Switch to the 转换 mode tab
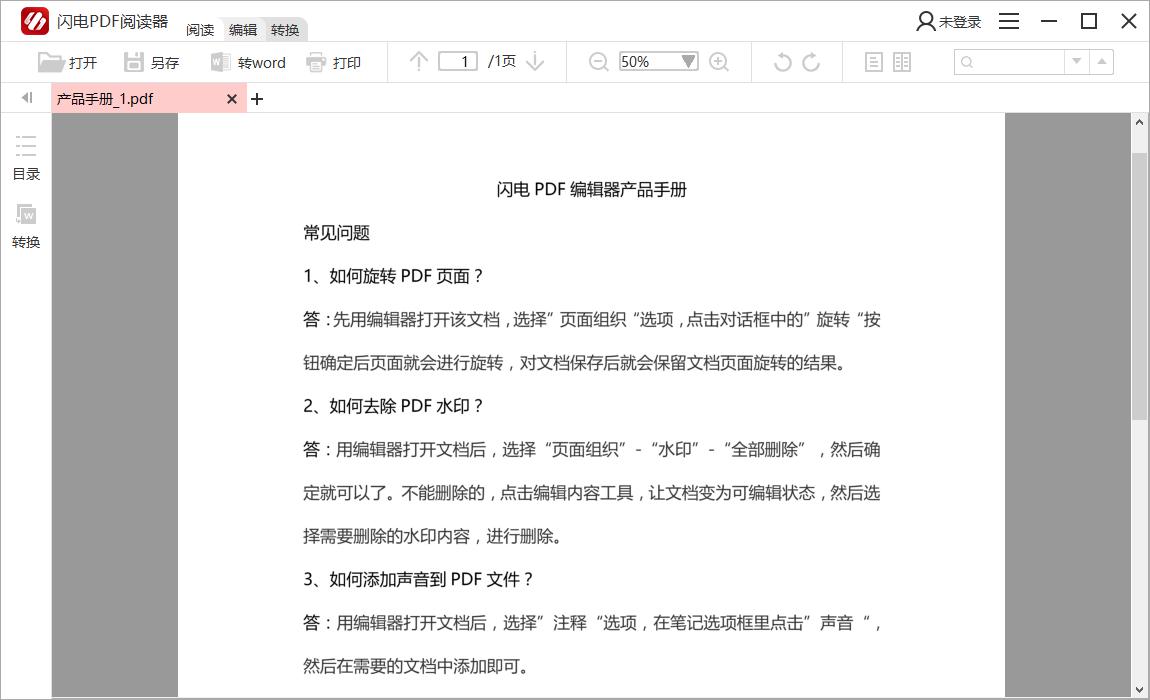The image size is (1150, 700). (285, 29)
